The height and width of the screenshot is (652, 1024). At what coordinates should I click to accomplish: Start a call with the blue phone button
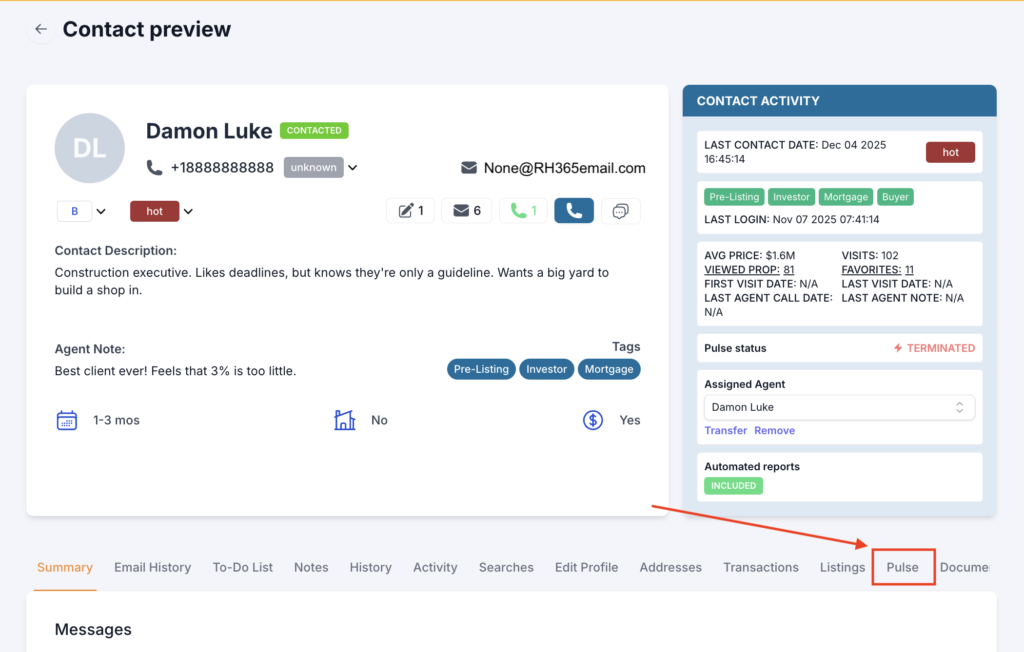(x=573, y=210)
